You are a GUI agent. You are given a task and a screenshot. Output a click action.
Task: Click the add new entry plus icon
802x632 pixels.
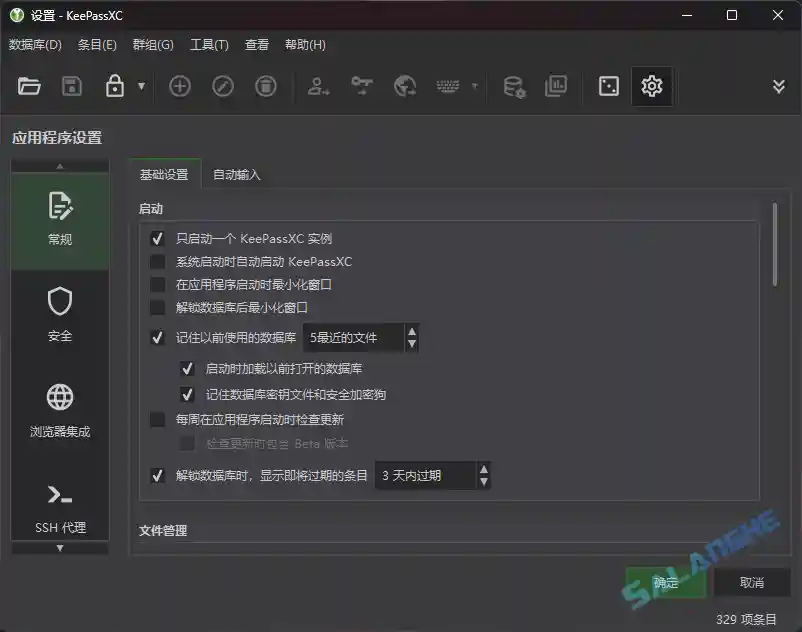click(179, 86)
